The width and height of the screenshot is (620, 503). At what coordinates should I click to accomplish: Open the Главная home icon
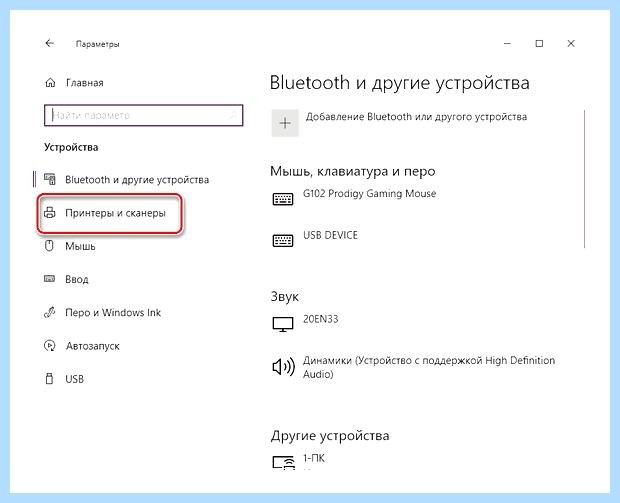50,83
